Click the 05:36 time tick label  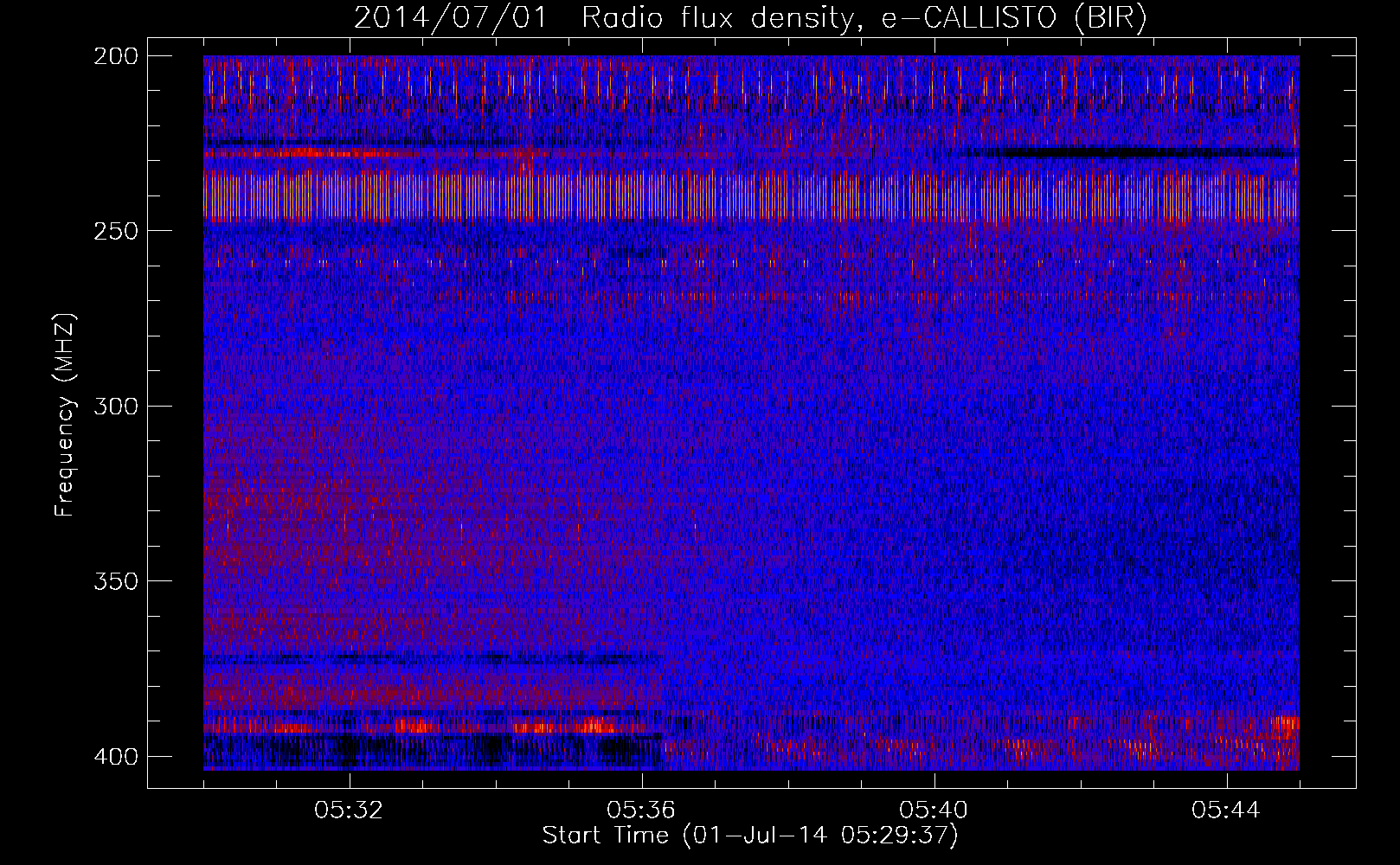[x=642, y=811]
